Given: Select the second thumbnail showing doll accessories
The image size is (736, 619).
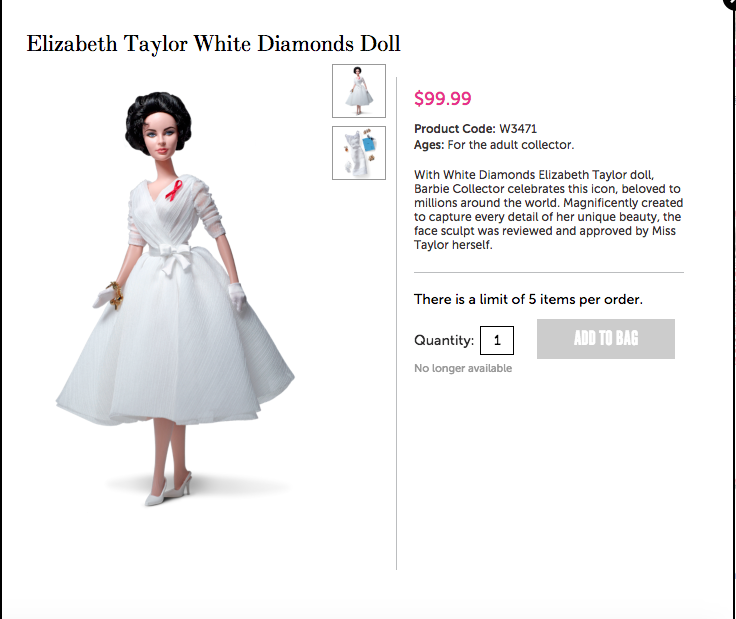Looking at the screenshot, I should tap(359, 153).
